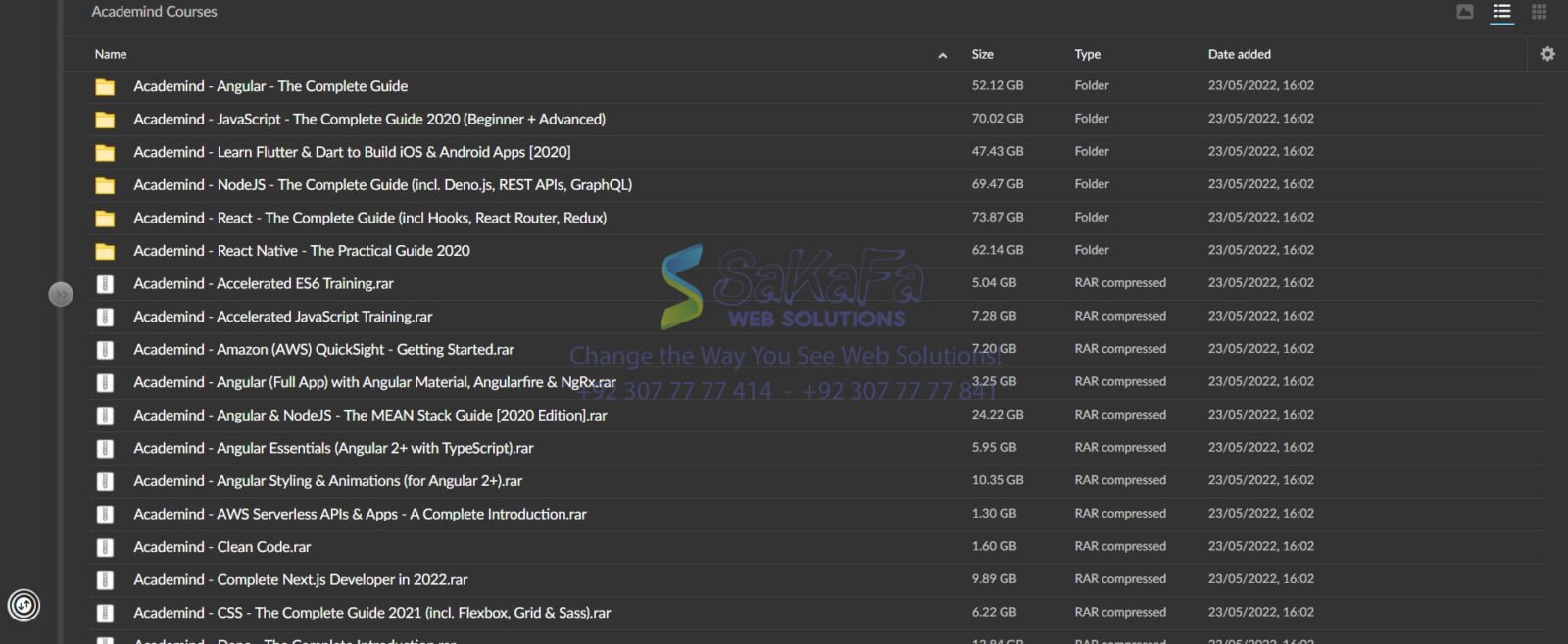Image resolution: width=1568 pixels, height=644 pixels.
Task: Click folder icon of NodeJS Complete Guide
Action: pyautogui.click(x=105, y=185)
